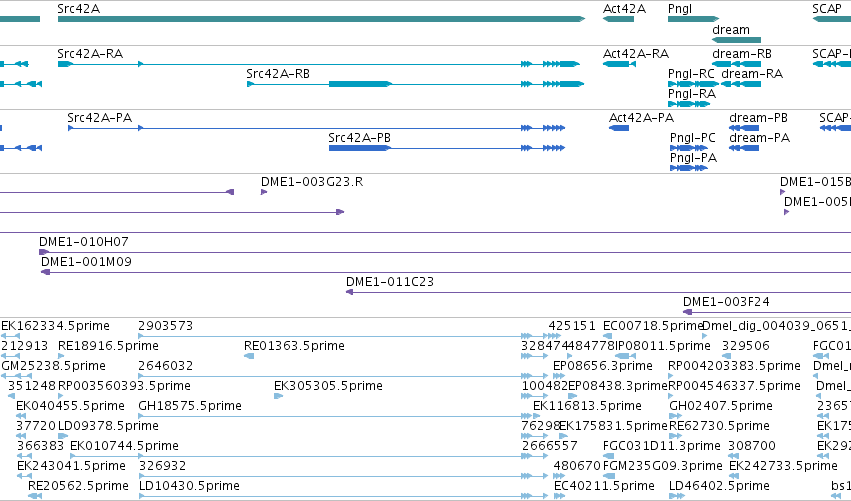This screenshot has width=851, height=501.
Task: Select EST RE62730.5prime
Action: point(719,426)
